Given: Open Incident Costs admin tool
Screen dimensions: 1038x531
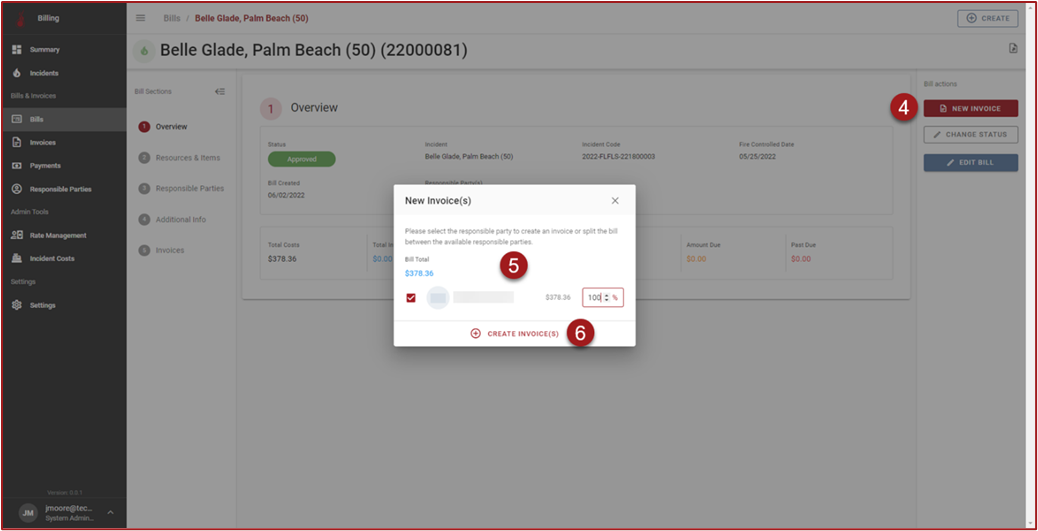Looking at the screenshot, I should coord(52,258).
